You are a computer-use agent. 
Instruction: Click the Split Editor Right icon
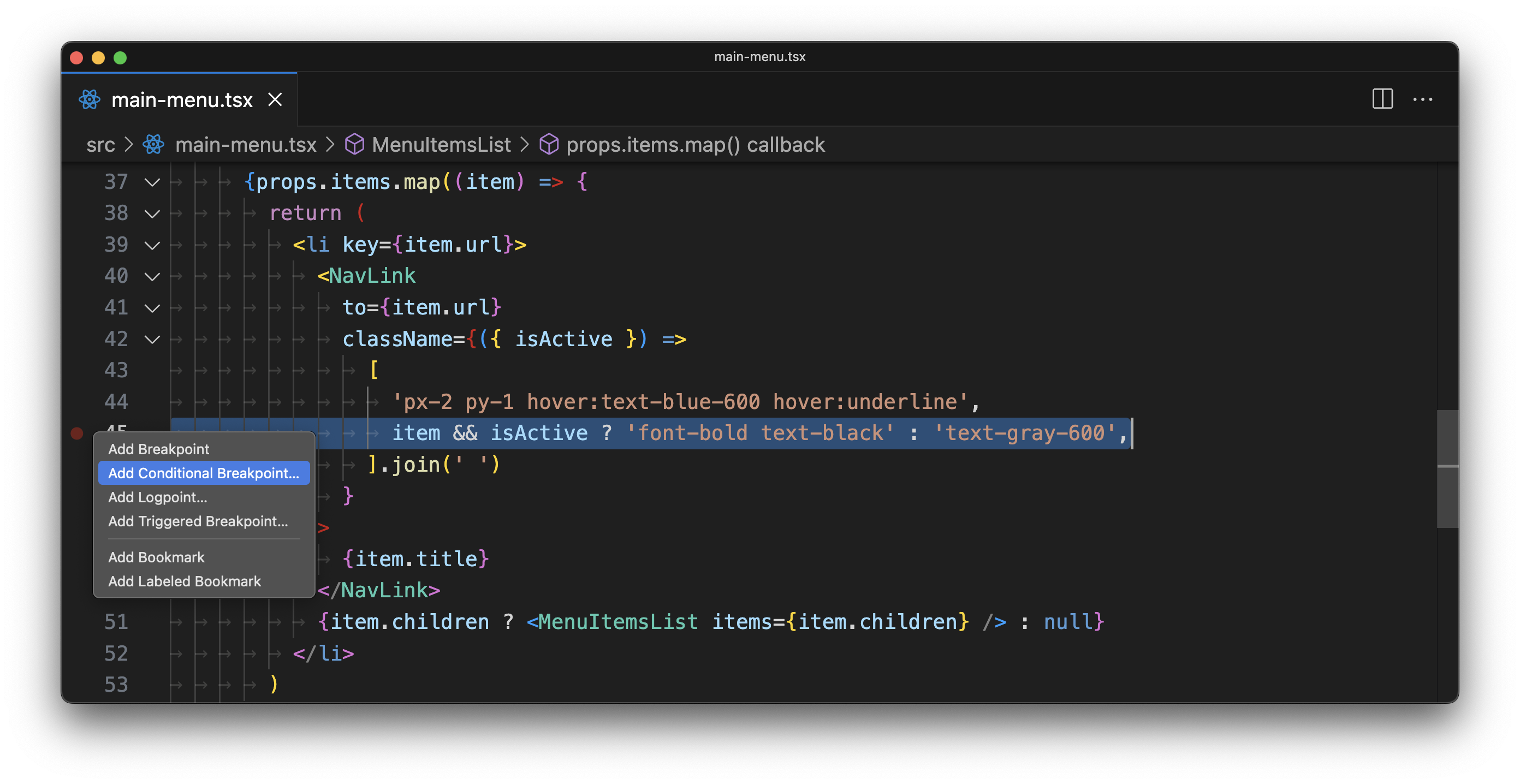[1382, 99]
